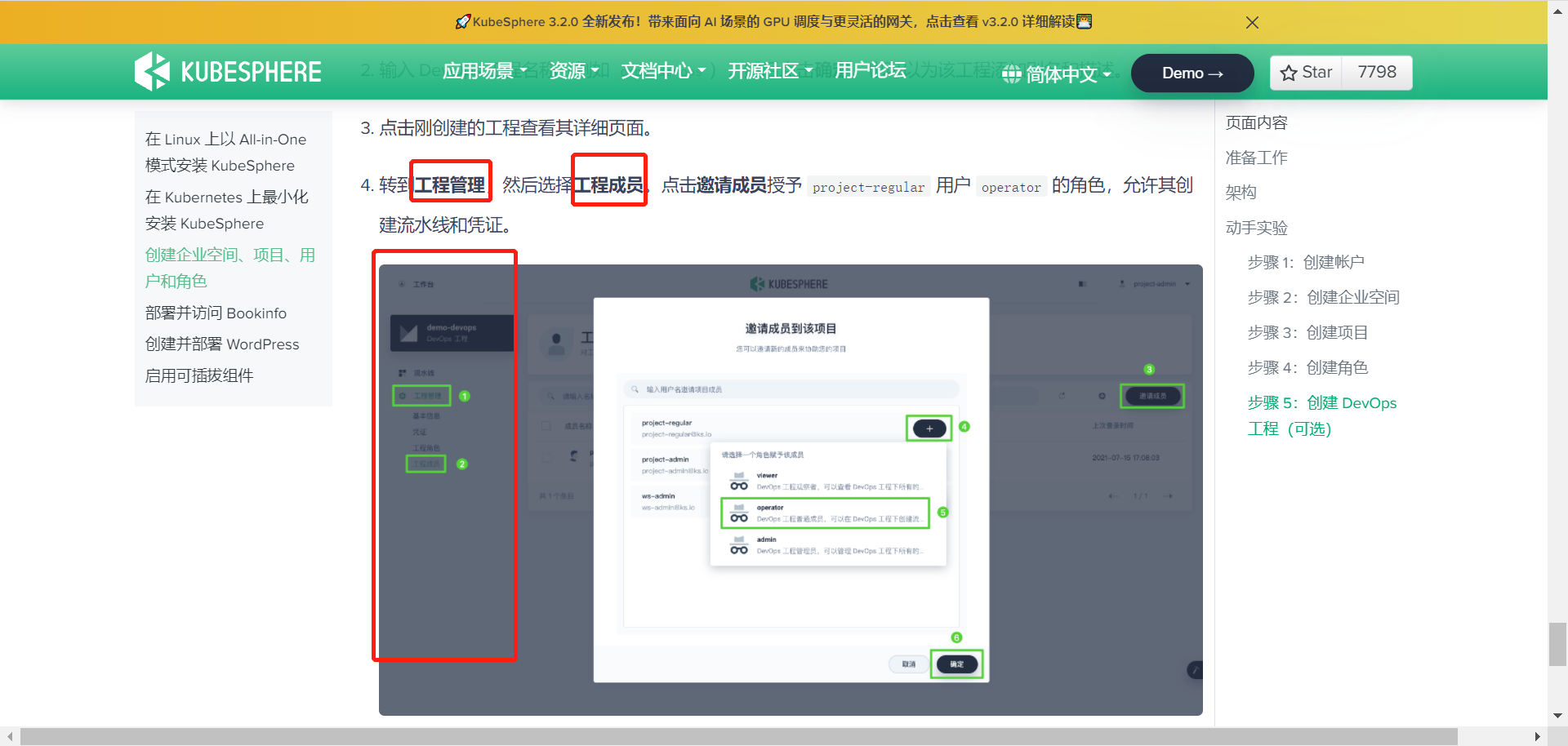
Task: Open '部署并访问 Bookinfo' sidebar link
Action: (216, 313)
